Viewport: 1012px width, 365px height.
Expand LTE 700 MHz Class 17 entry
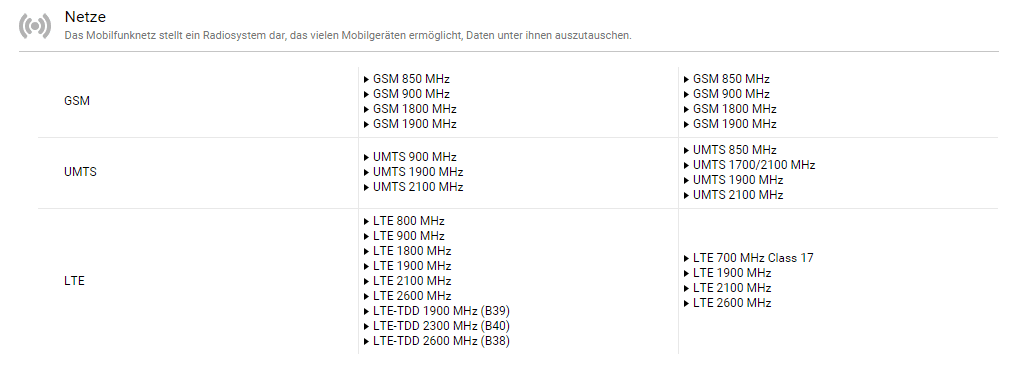coord(749,258)
